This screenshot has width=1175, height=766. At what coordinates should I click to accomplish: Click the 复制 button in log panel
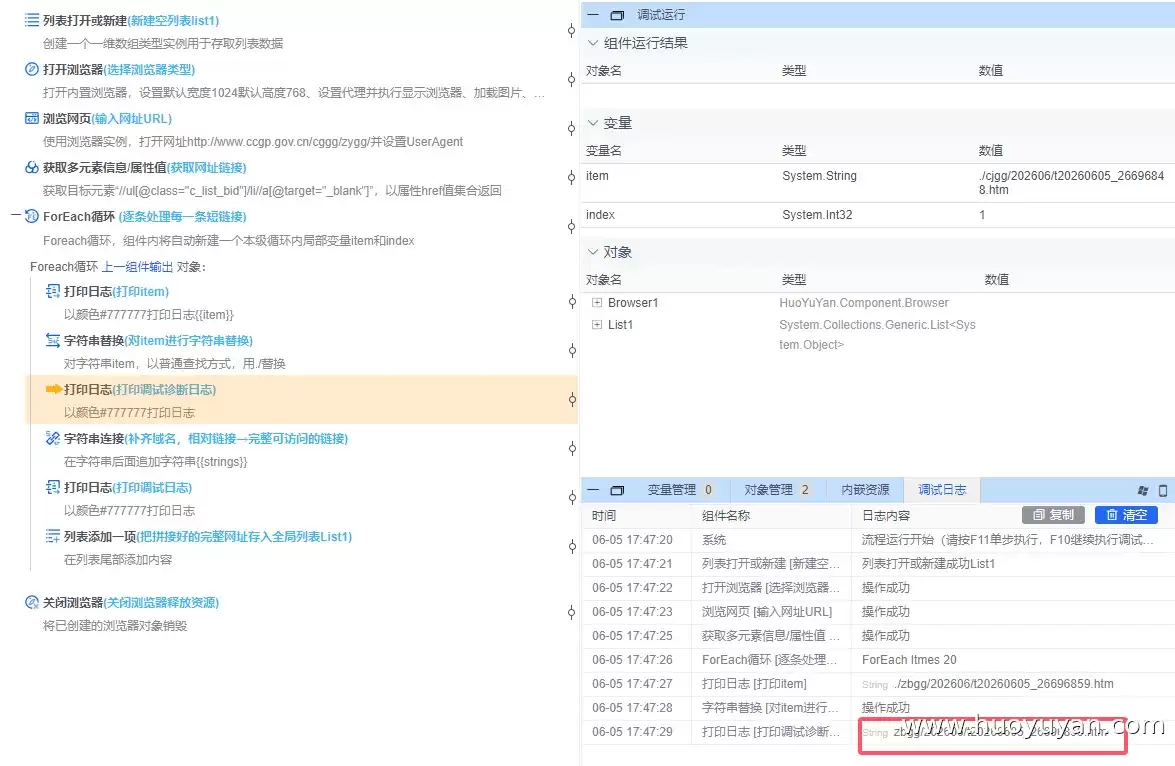pyautogui.click(x=1053, y=515)
